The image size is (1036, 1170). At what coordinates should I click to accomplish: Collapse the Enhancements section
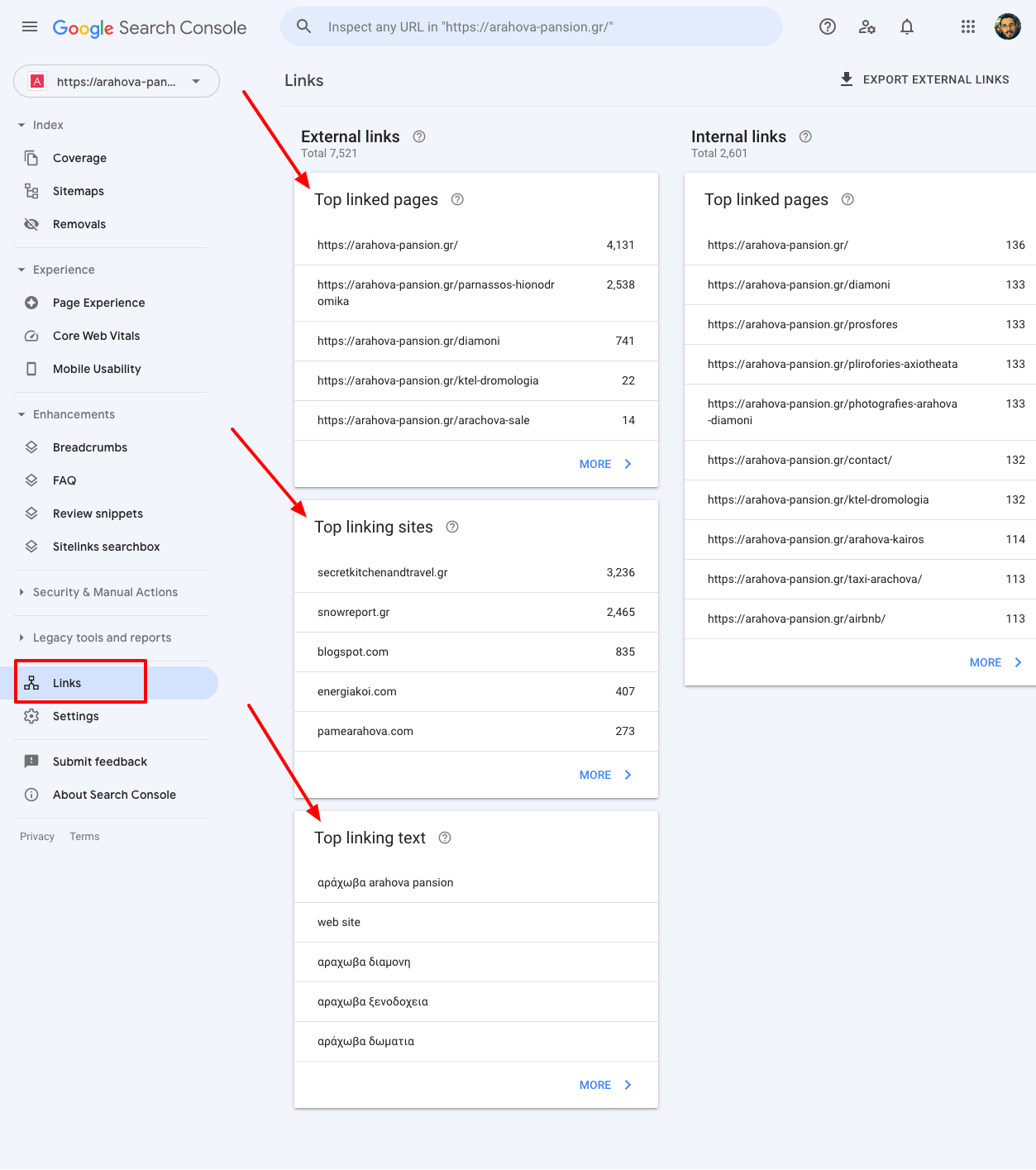tap(74, 414)
